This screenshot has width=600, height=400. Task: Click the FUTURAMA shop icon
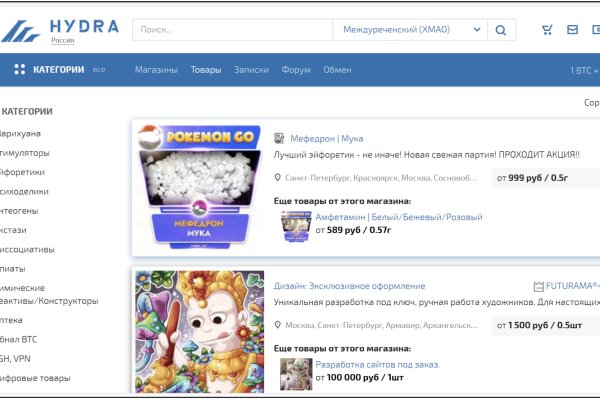[538, 286]
